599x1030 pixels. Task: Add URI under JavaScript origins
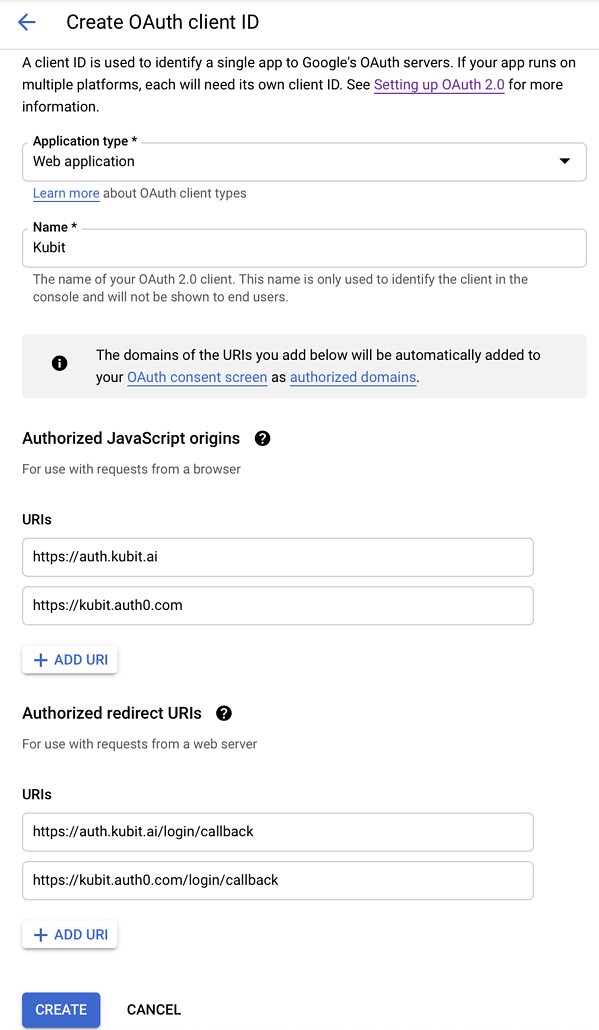(x=70, y=660)
